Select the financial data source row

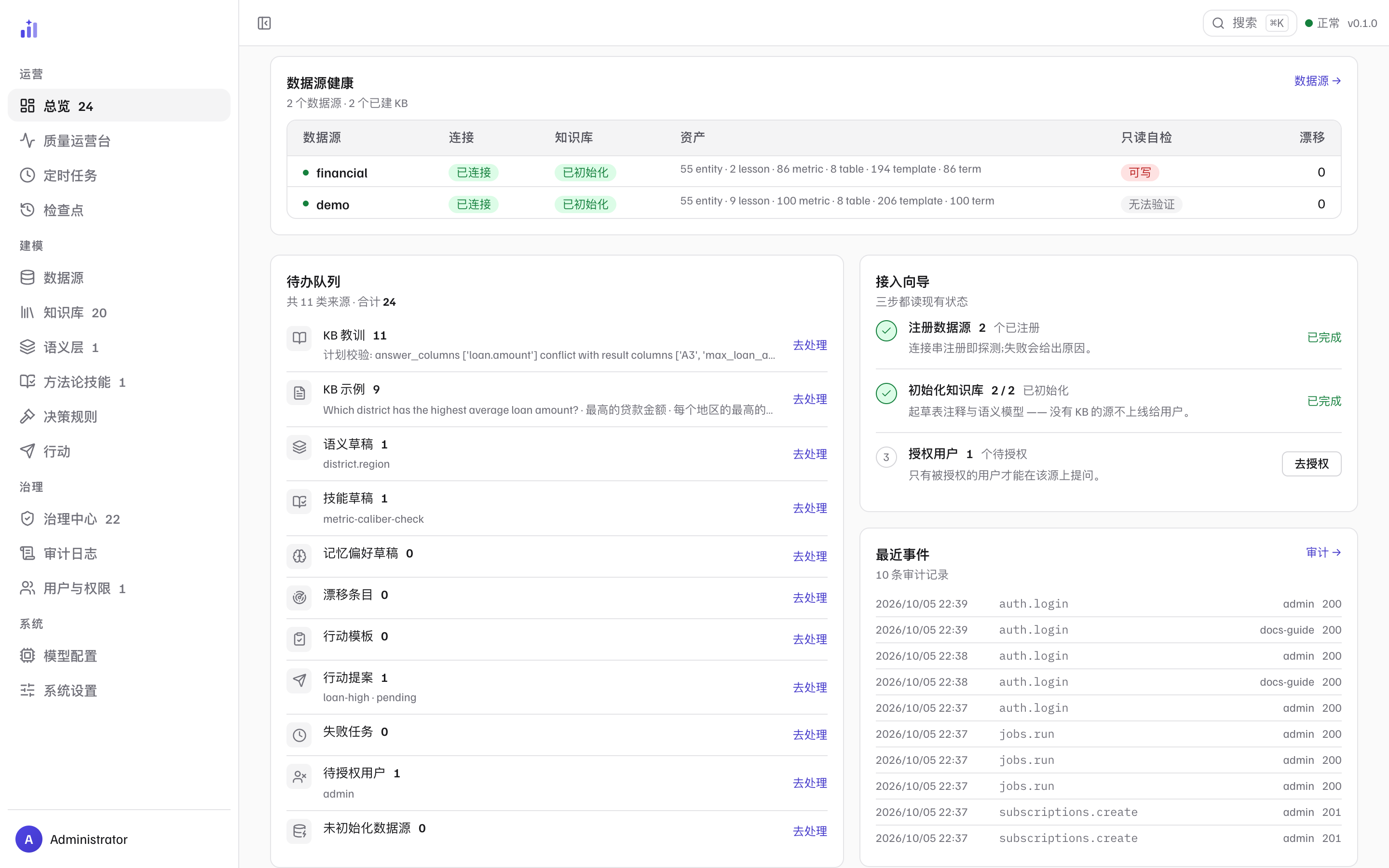[x=814, y=172]
